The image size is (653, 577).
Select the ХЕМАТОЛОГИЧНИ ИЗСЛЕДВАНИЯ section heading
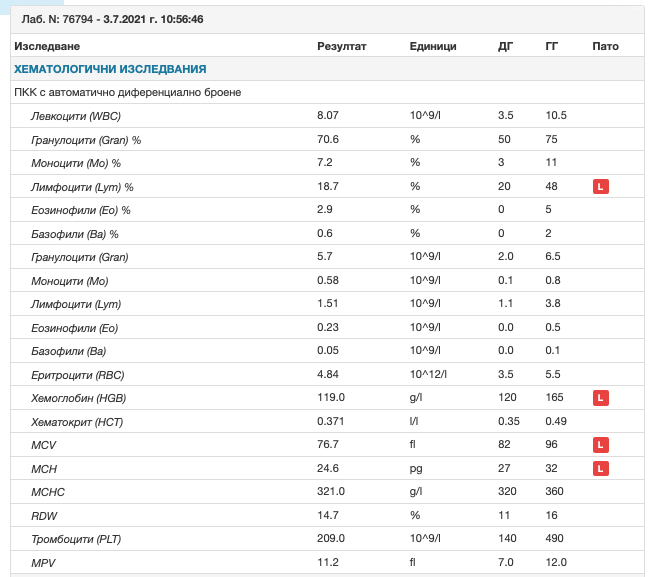click(x=110, y=69)
